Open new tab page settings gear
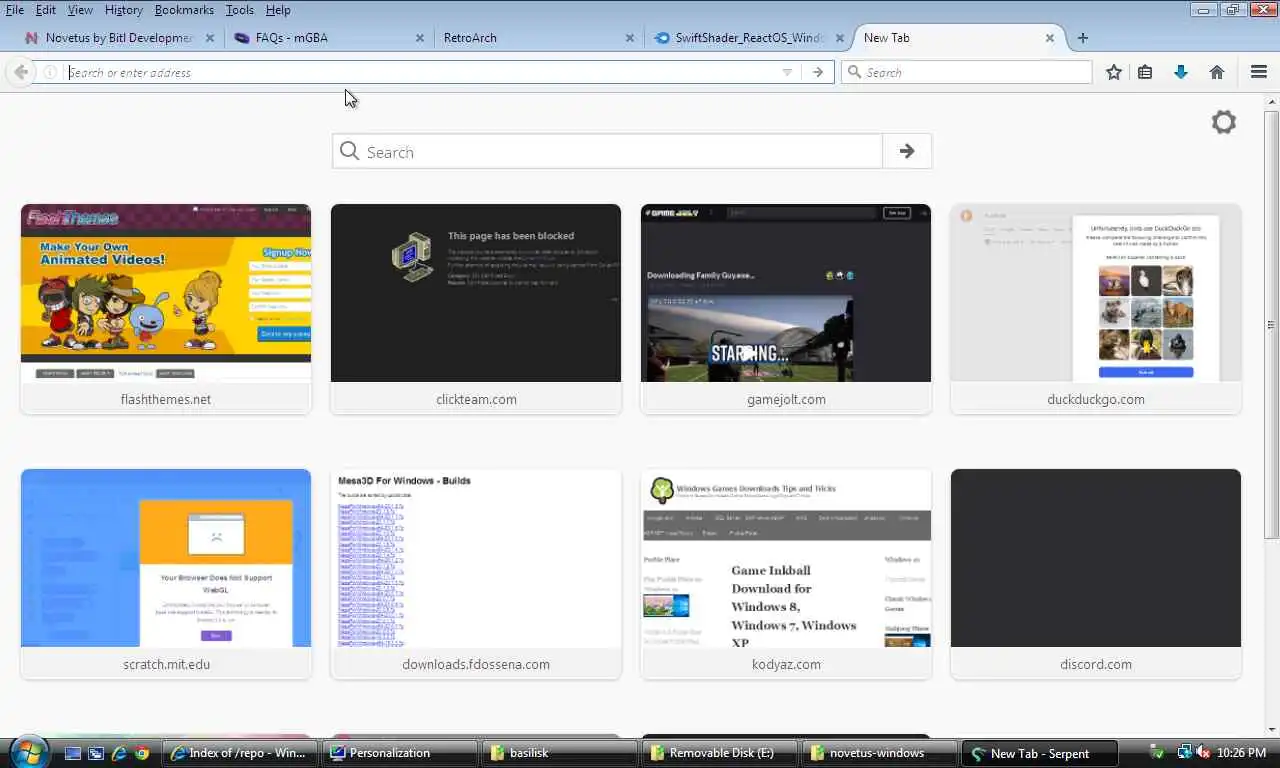This screenshot has height=768, width=1280. tap(1224, 122)
